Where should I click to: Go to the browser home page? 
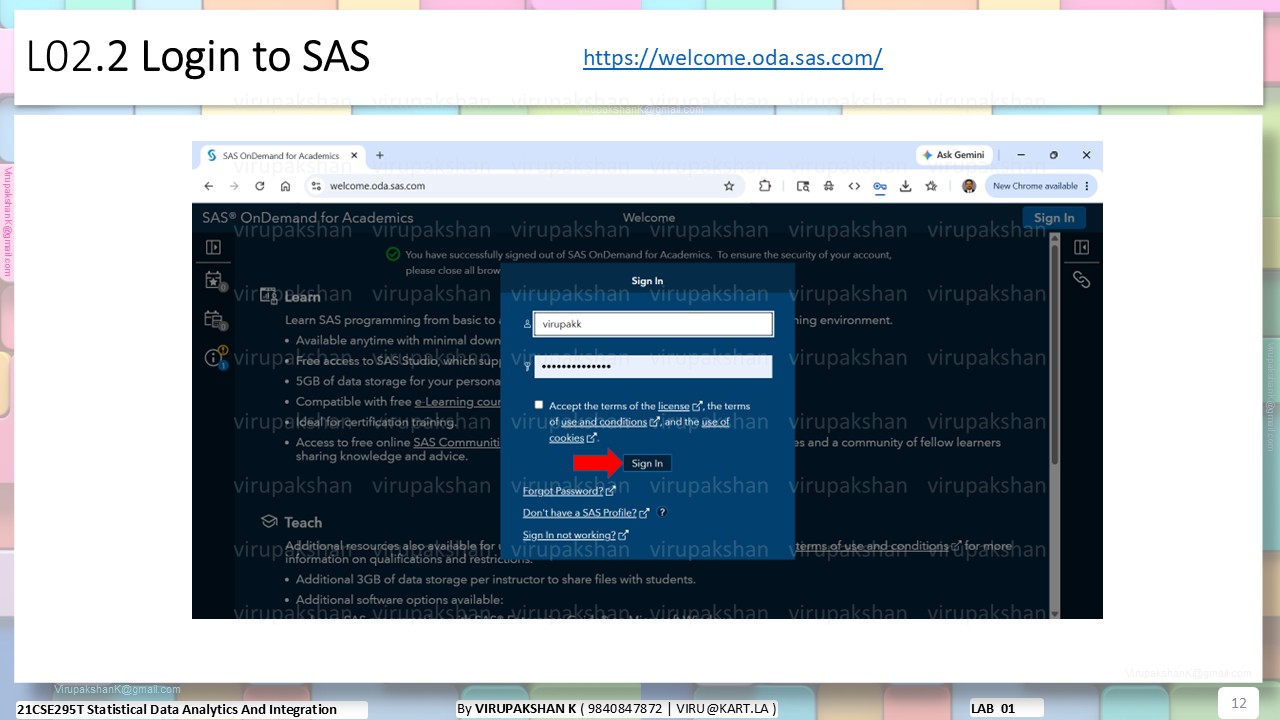tap(286, 186)
